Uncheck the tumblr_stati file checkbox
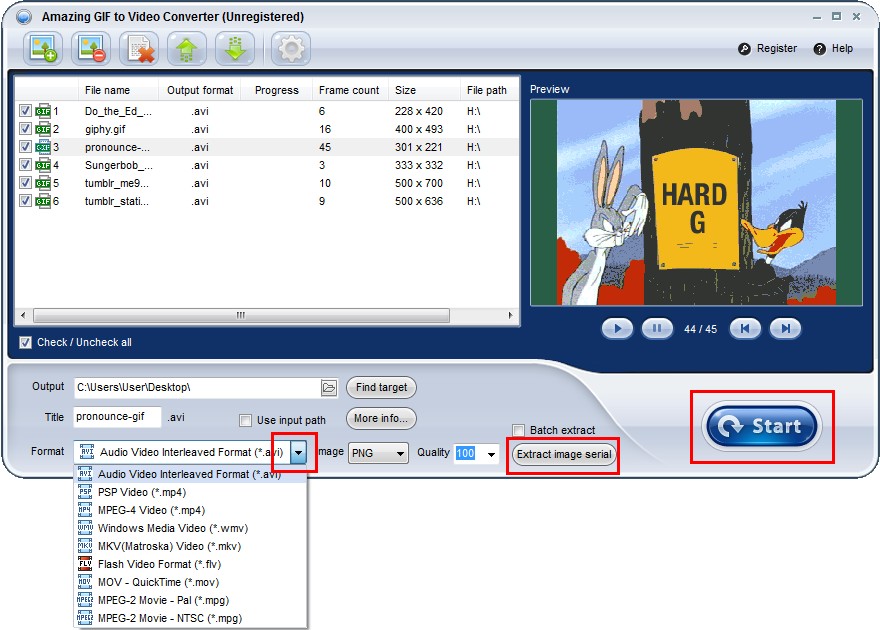 click(x=25, y=200)
